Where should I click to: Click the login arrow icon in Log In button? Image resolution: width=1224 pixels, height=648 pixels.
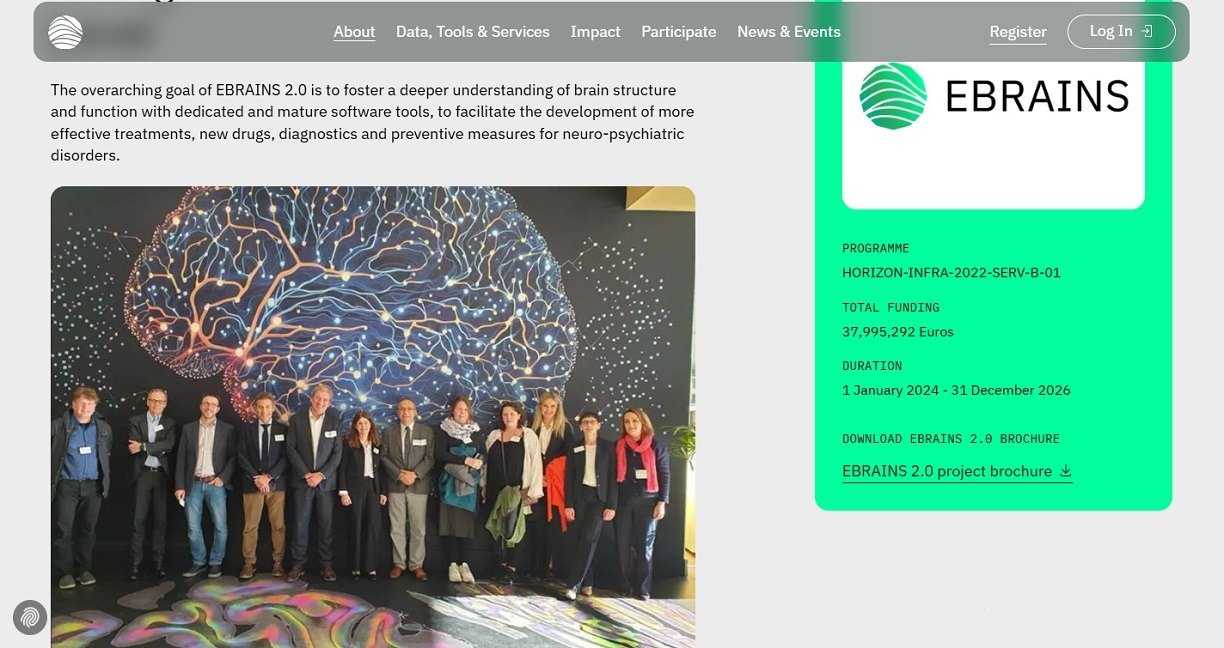point(1147,31)
